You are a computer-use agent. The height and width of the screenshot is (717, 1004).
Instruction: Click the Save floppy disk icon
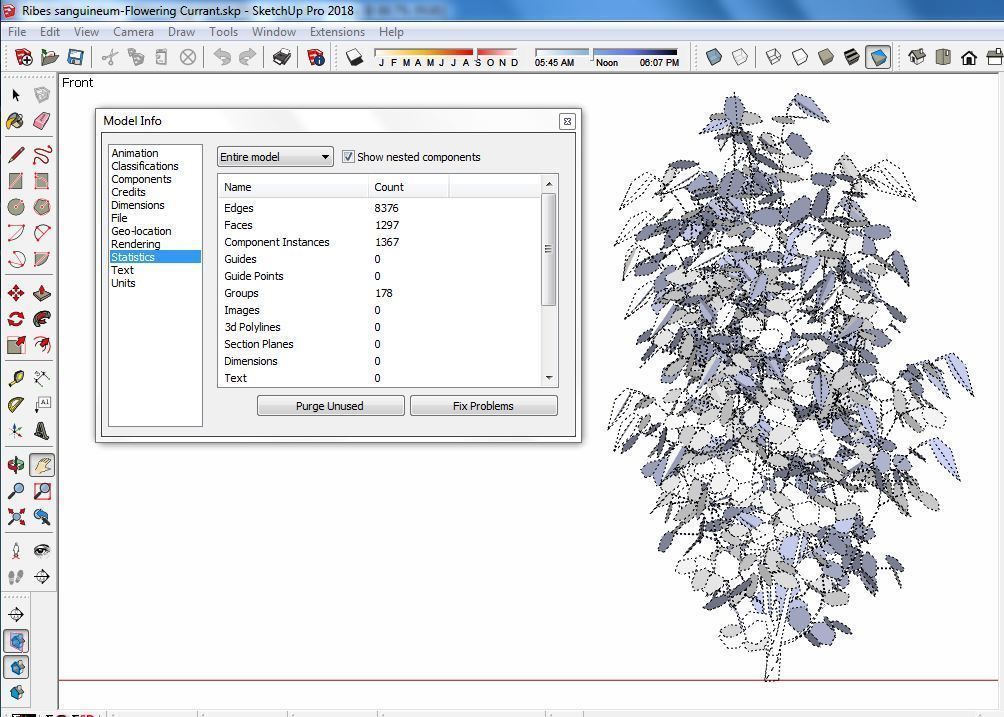[75, 58]
